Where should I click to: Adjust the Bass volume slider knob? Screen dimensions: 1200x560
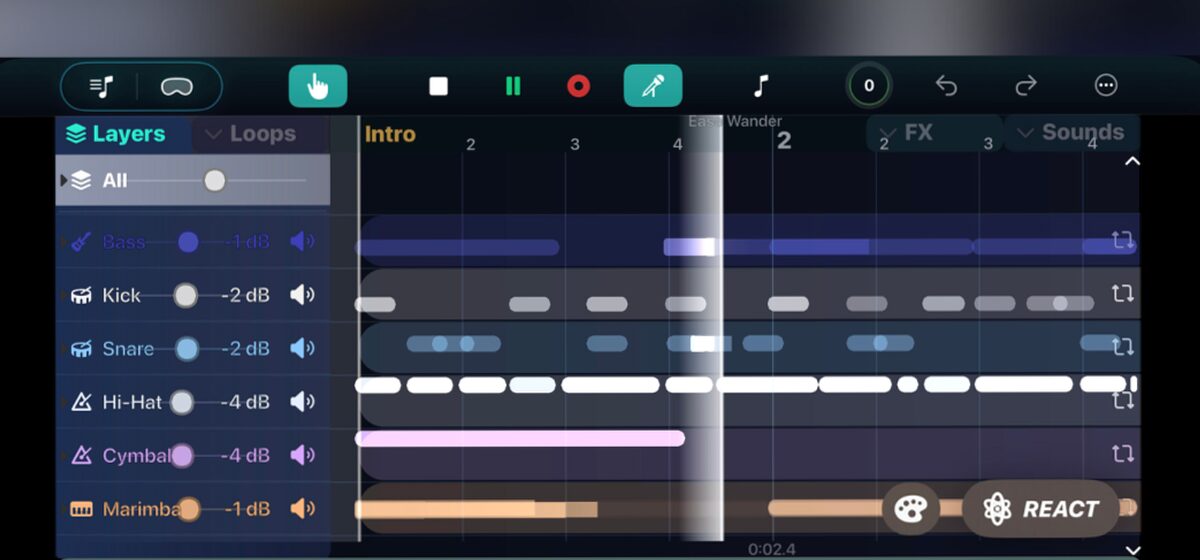coord(188,242)
